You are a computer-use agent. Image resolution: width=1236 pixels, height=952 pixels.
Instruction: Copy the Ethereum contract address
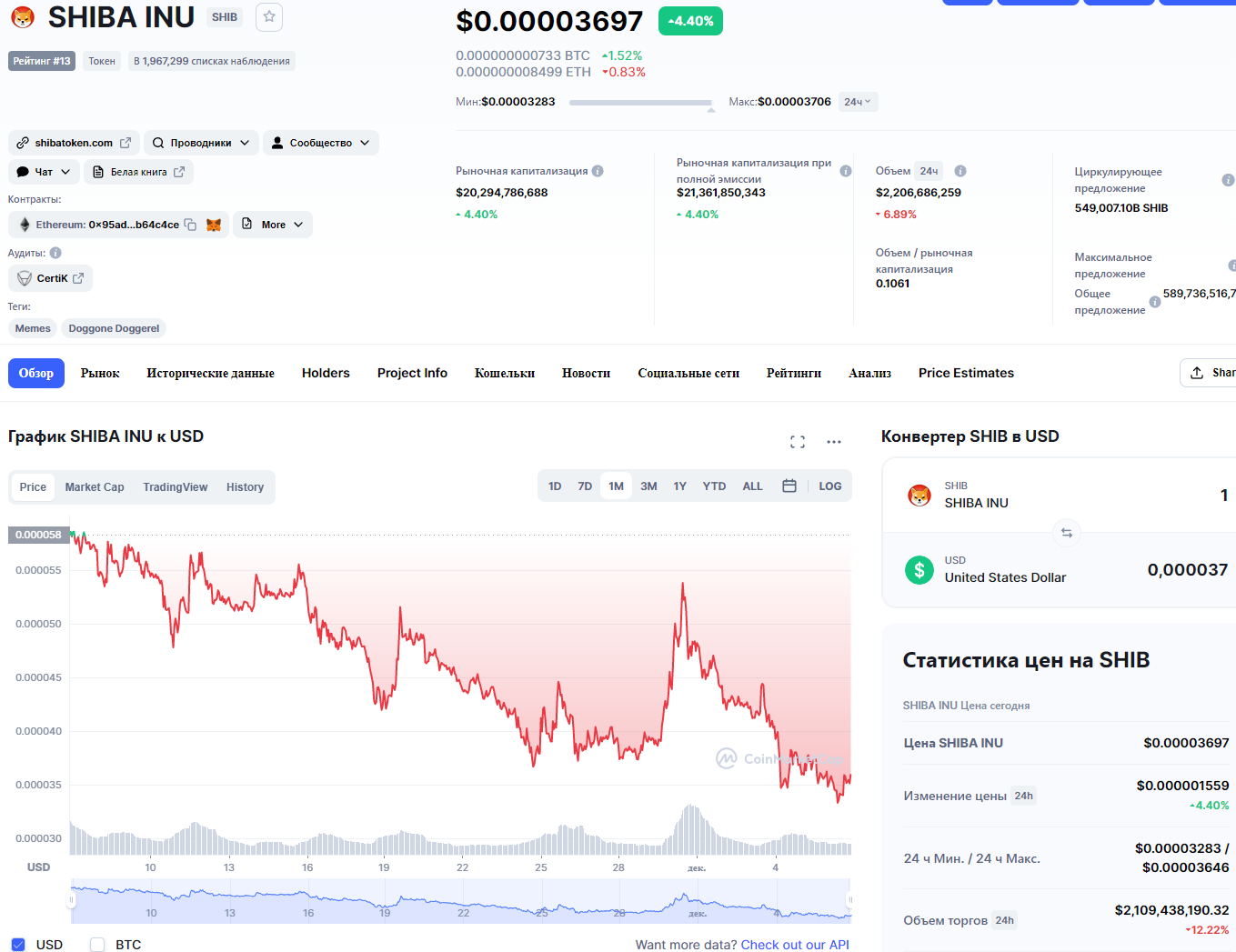click(x=190, y=225)
